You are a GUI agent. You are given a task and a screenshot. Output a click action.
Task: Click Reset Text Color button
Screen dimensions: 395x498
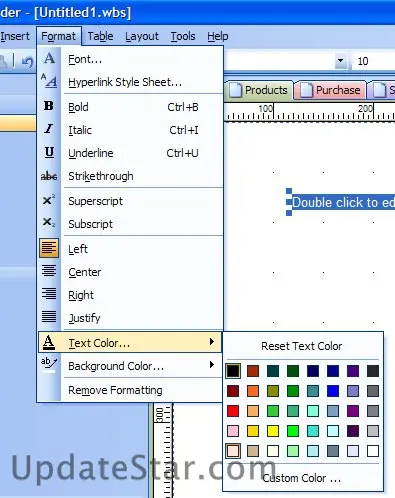302,346
